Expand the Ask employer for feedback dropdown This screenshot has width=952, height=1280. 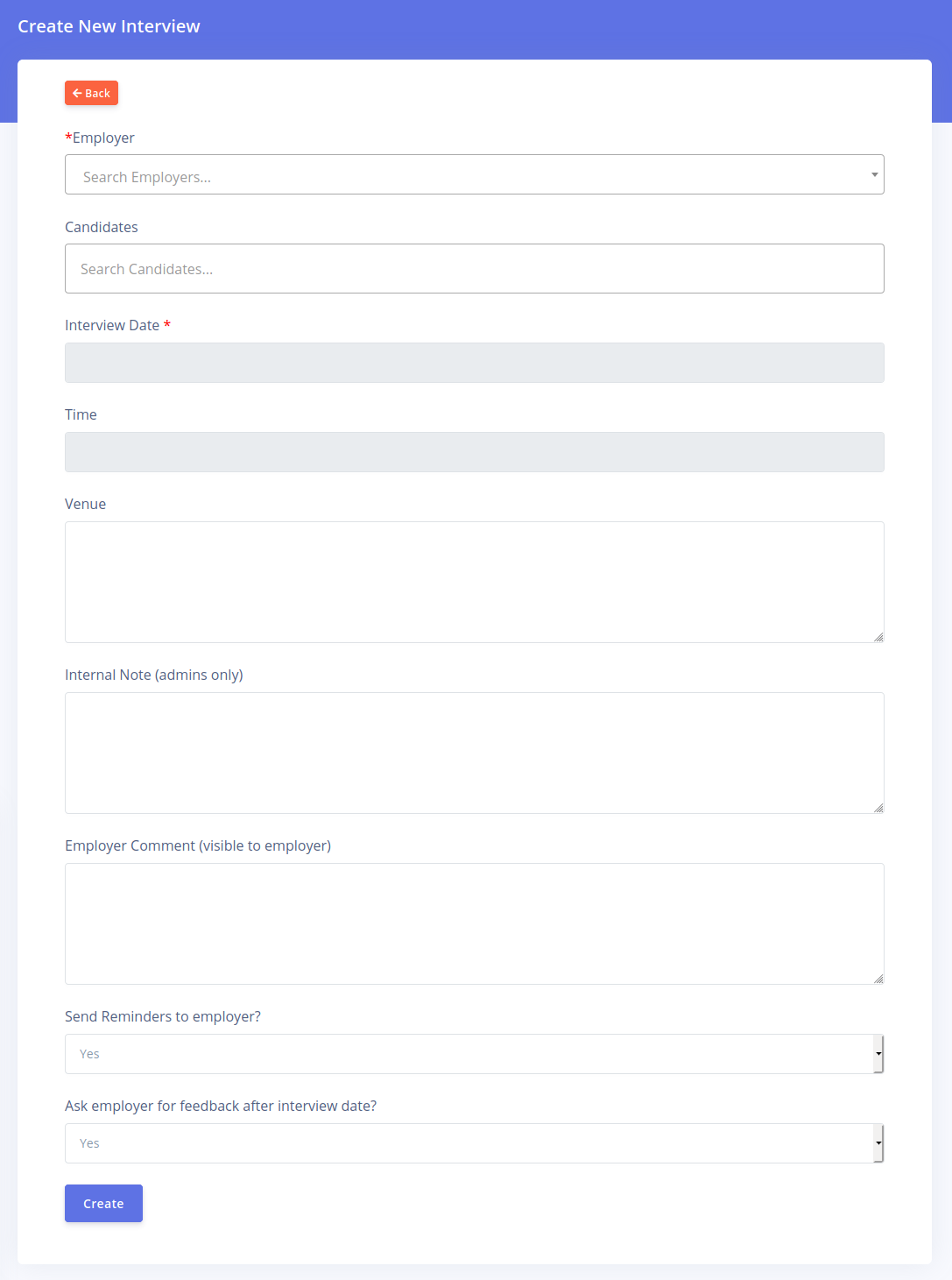pos(469,1143)
